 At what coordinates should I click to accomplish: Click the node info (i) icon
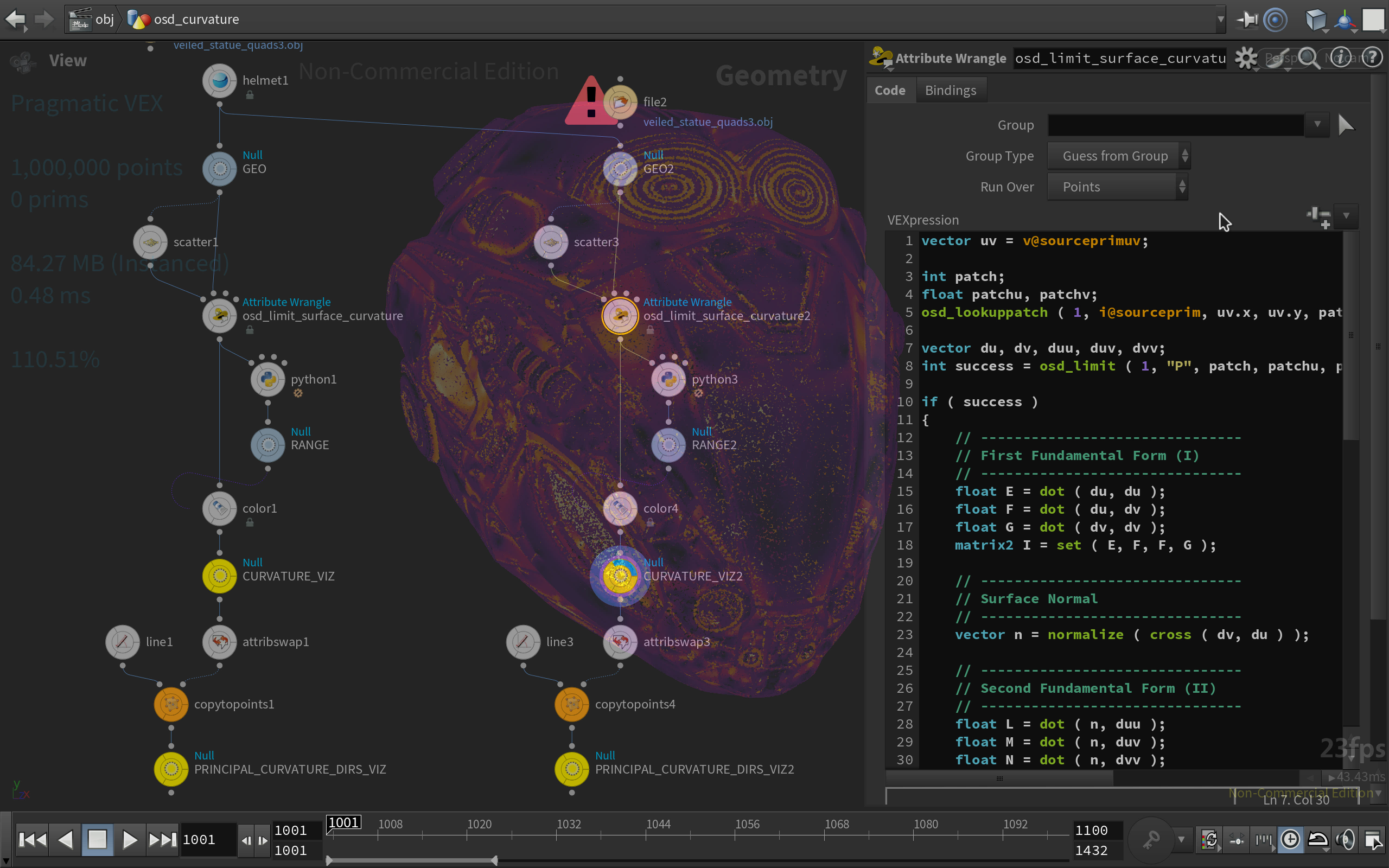coord(1341,58)
